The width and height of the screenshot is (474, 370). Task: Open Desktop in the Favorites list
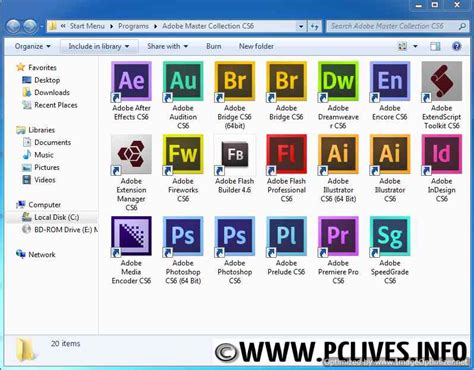pos(41,80)
